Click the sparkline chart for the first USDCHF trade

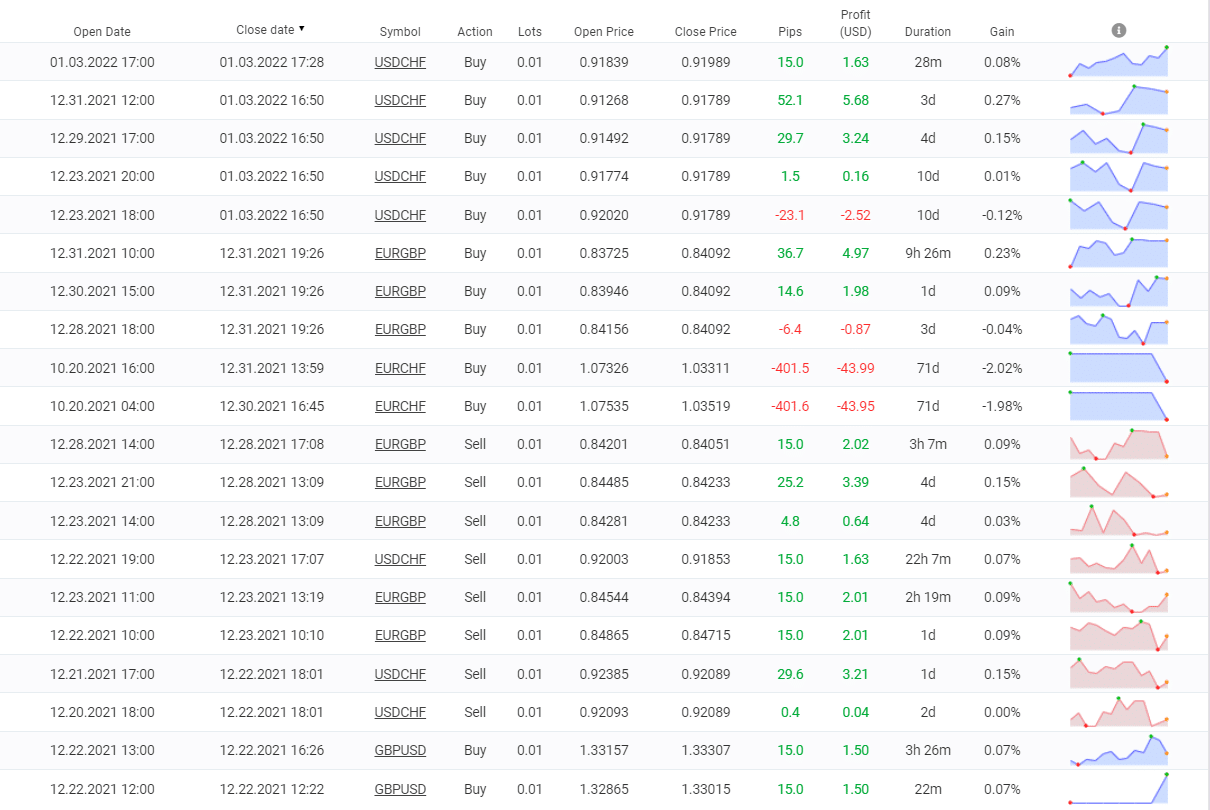(x=1118, y=62)
